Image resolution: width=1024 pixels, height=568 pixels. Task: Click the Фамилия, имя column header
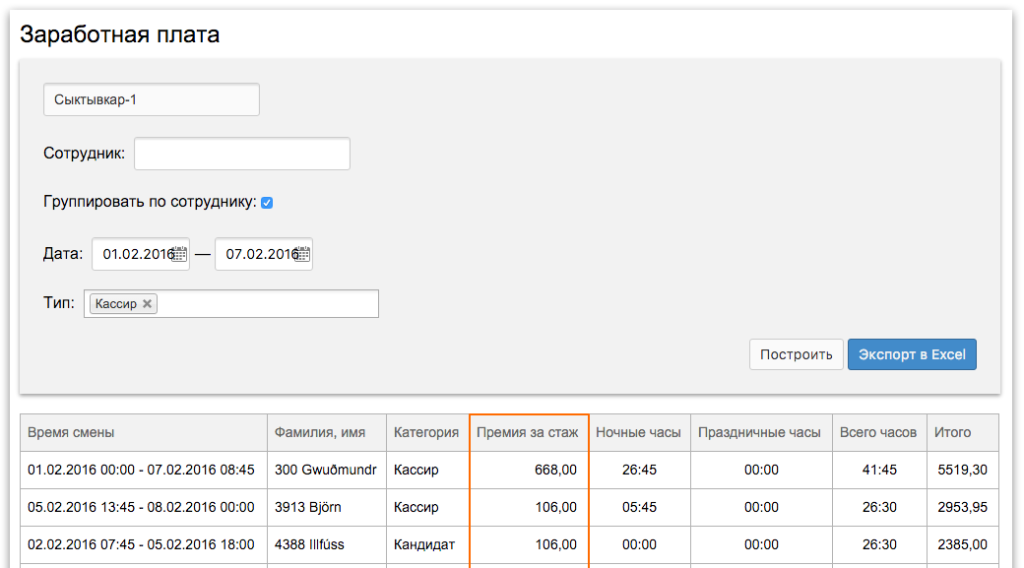(x=327, y=432)
